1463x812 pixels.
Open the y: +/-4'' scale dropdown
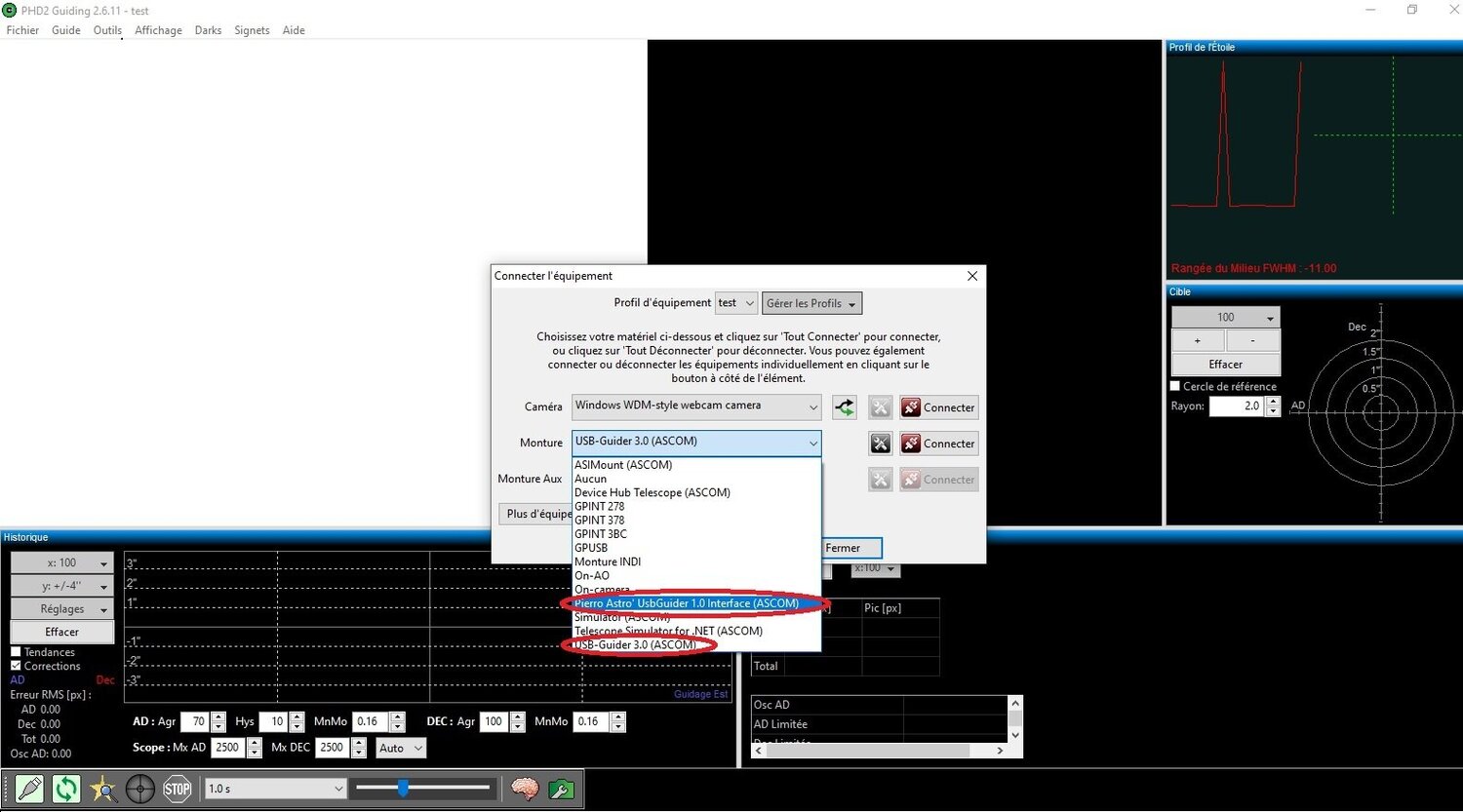tap(62, 586)
